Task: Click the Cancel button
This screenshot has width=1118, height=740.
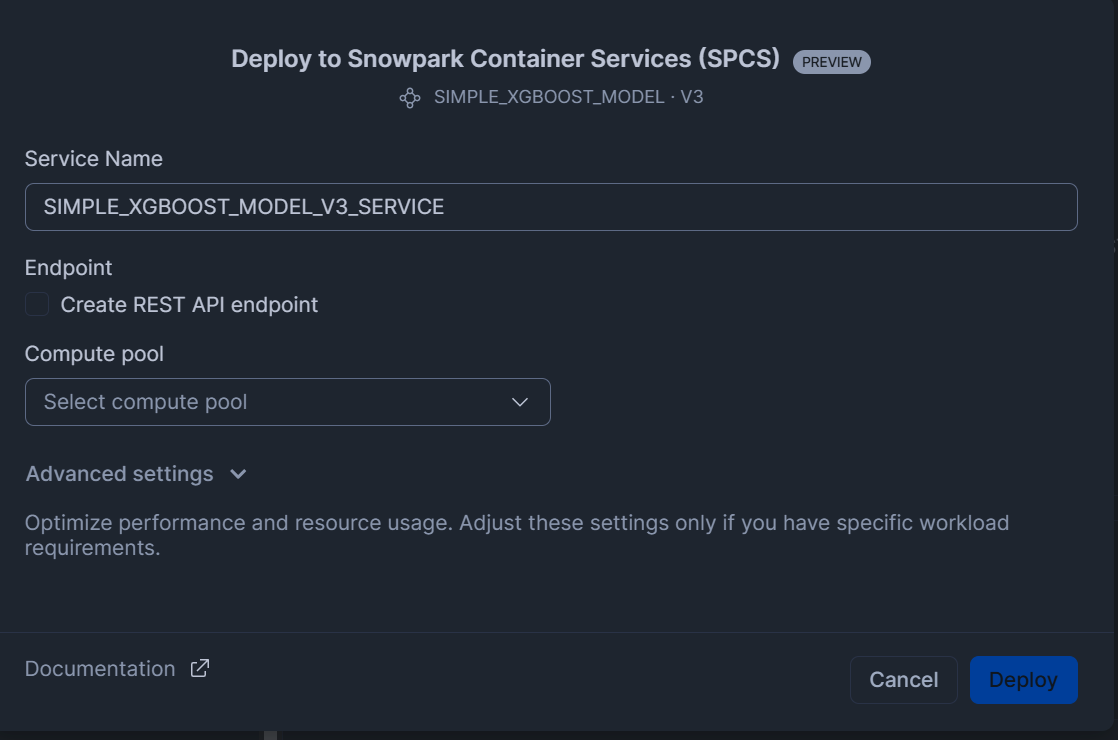Action: [903, 680]
